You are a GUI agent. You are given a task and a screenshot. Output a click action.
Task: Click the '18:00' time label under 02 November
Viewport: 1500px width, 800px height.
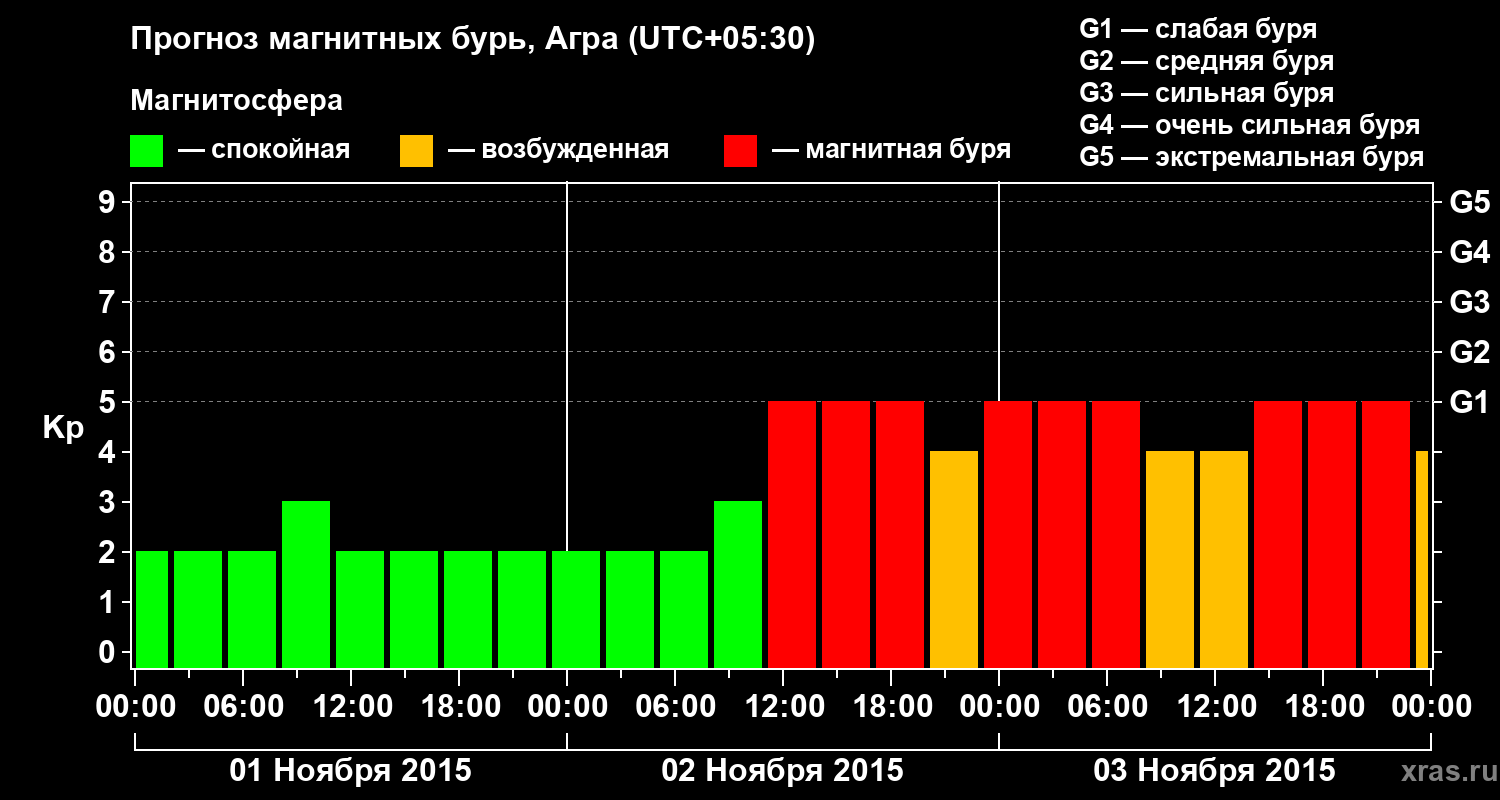click(x=891, y=707)
